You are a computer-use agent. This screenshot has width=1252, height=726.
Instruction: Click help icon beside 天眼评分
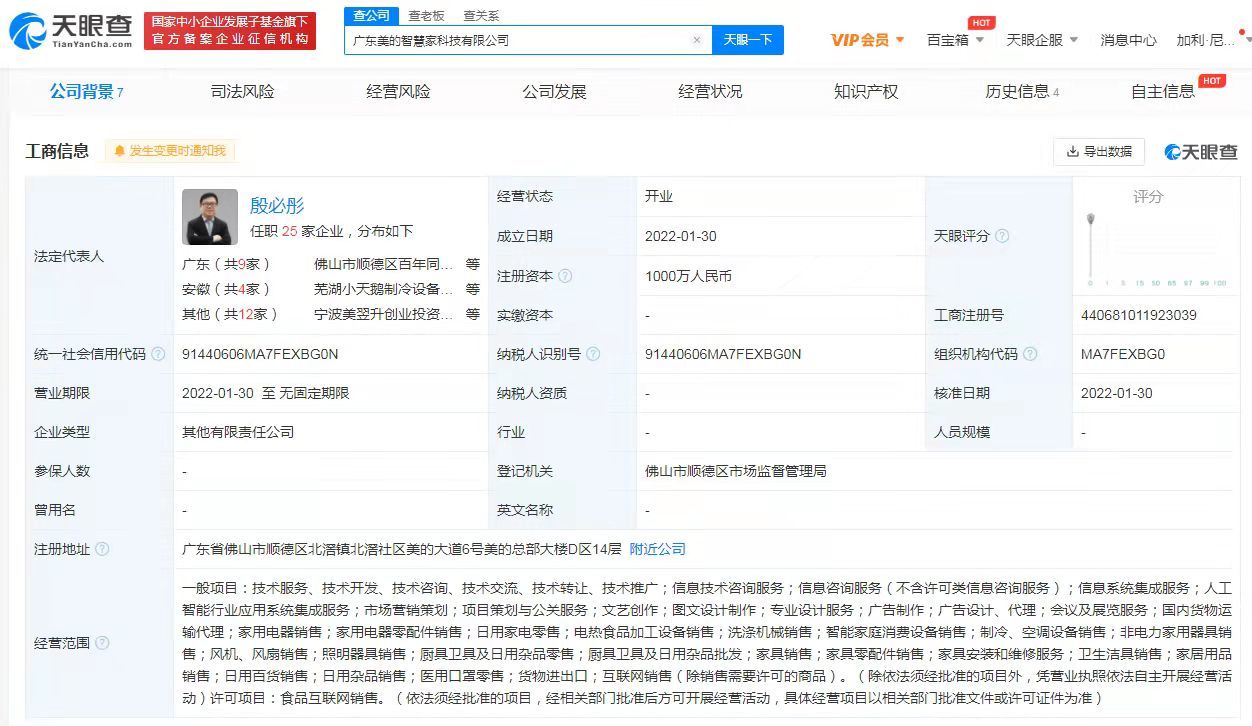(1002, 236)
